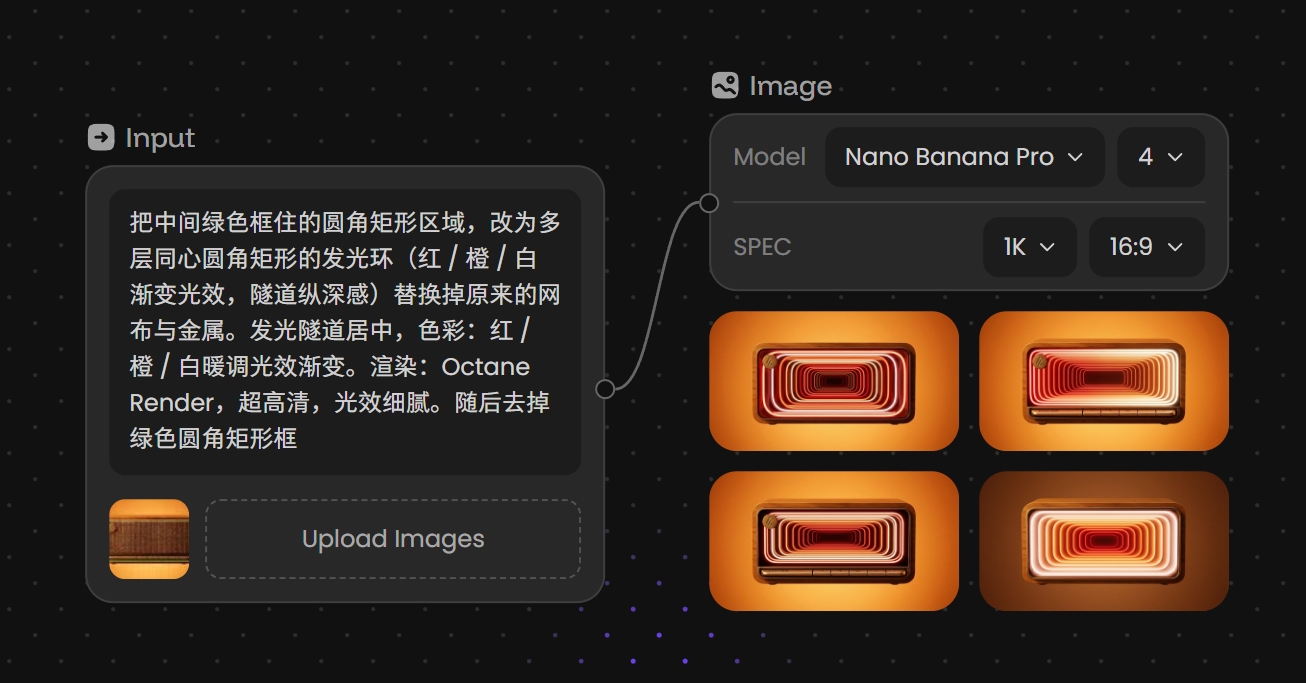Screen dimensions: 1306x683
Task: Click the Upload Images button
Action: (393, 539)
